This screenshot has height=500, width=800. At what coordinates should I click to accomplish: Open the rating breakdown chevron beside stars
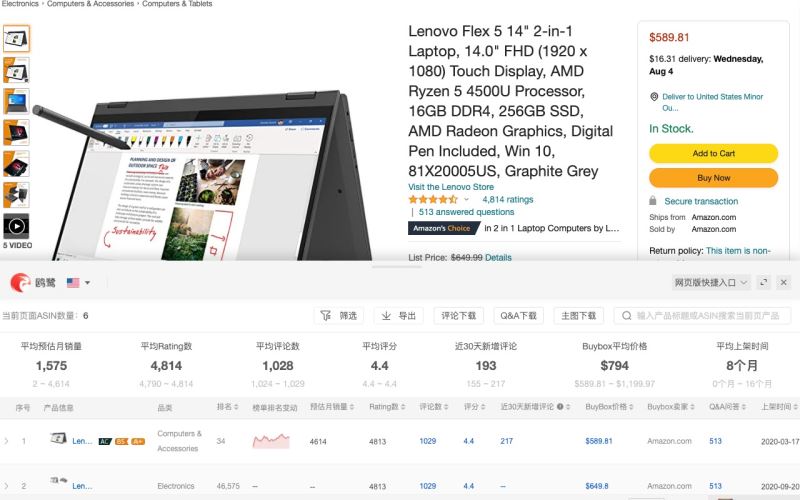pos(466,199)
